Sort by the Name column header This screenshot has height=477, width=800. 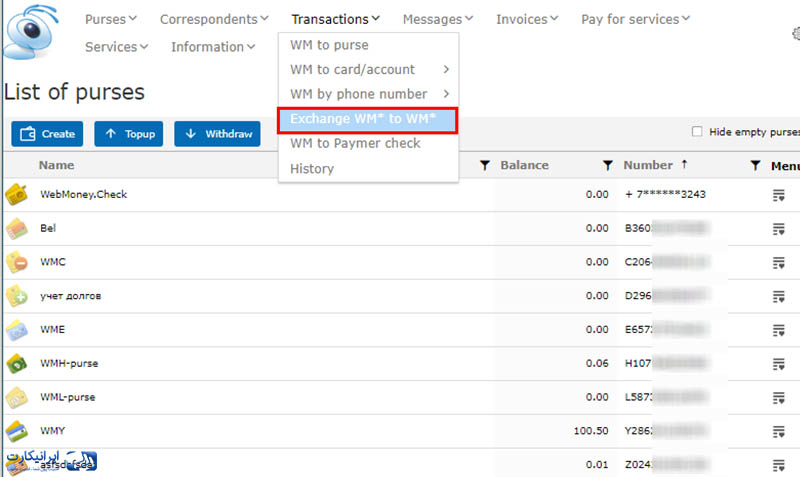57,165
